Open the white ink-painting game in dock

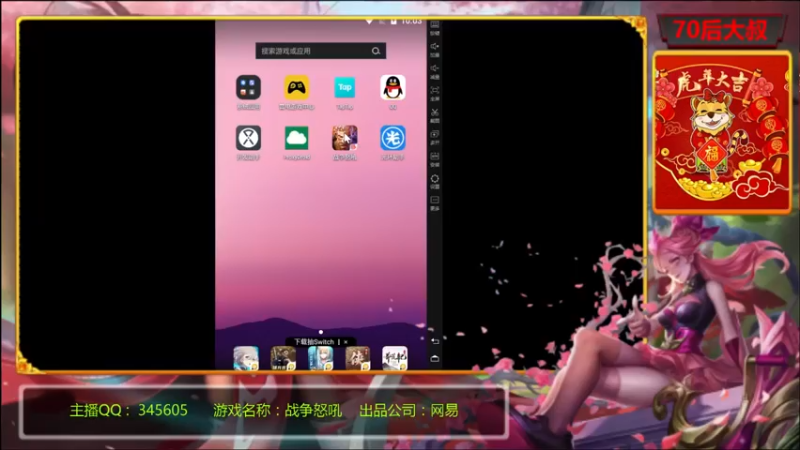[x=395, y=358]
